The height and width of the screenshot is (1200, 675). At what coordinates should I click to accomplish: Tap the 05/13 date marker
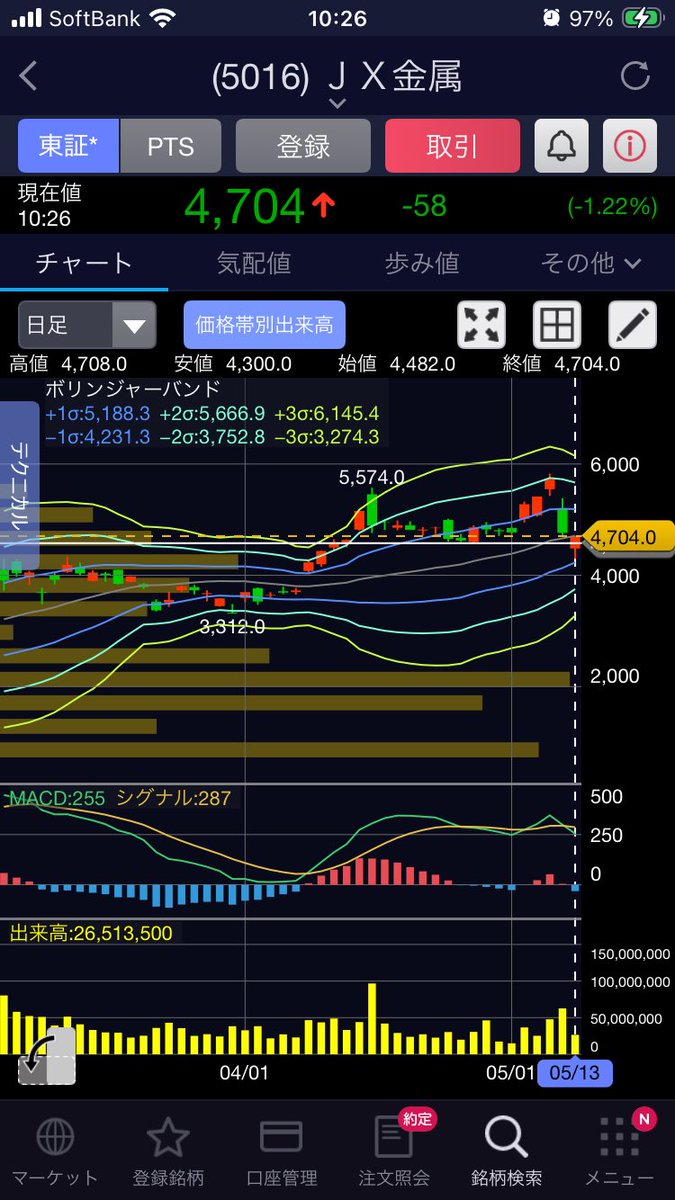pyautogui.click(x=575, y=1073)
